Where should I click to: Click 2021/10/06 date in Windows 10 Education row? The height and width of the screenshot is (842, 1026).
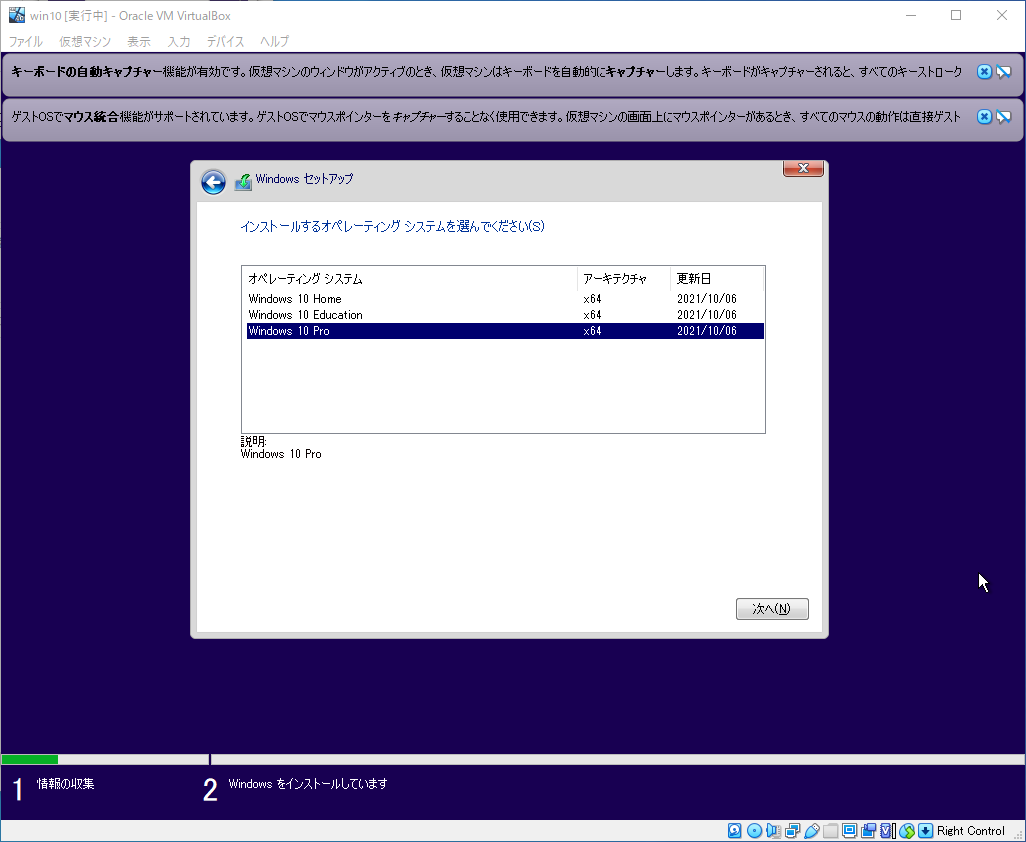pyautogui.click(x=707, y=315)
